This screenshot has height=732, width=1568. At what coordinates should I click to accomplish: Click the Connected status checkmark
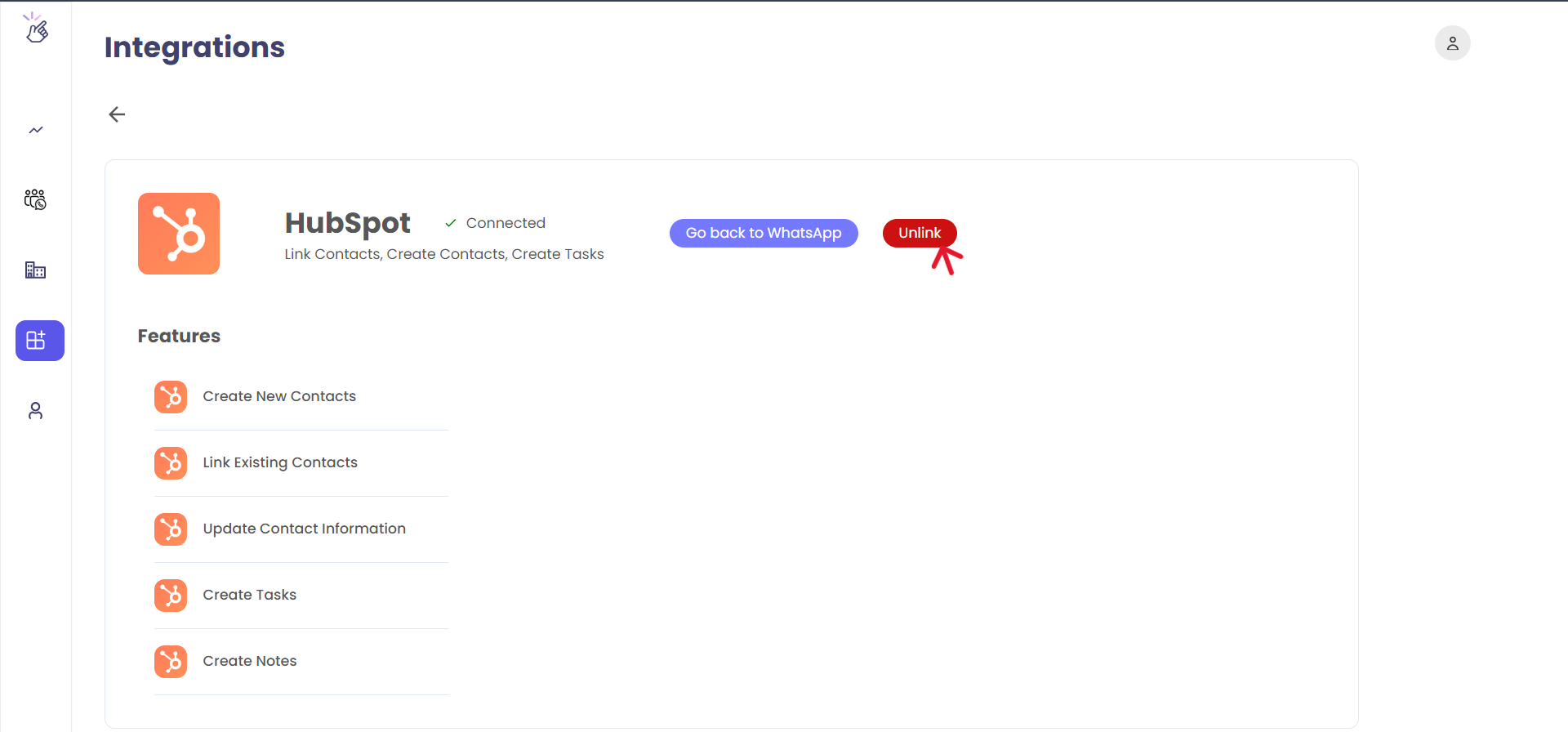click(450, 223)
